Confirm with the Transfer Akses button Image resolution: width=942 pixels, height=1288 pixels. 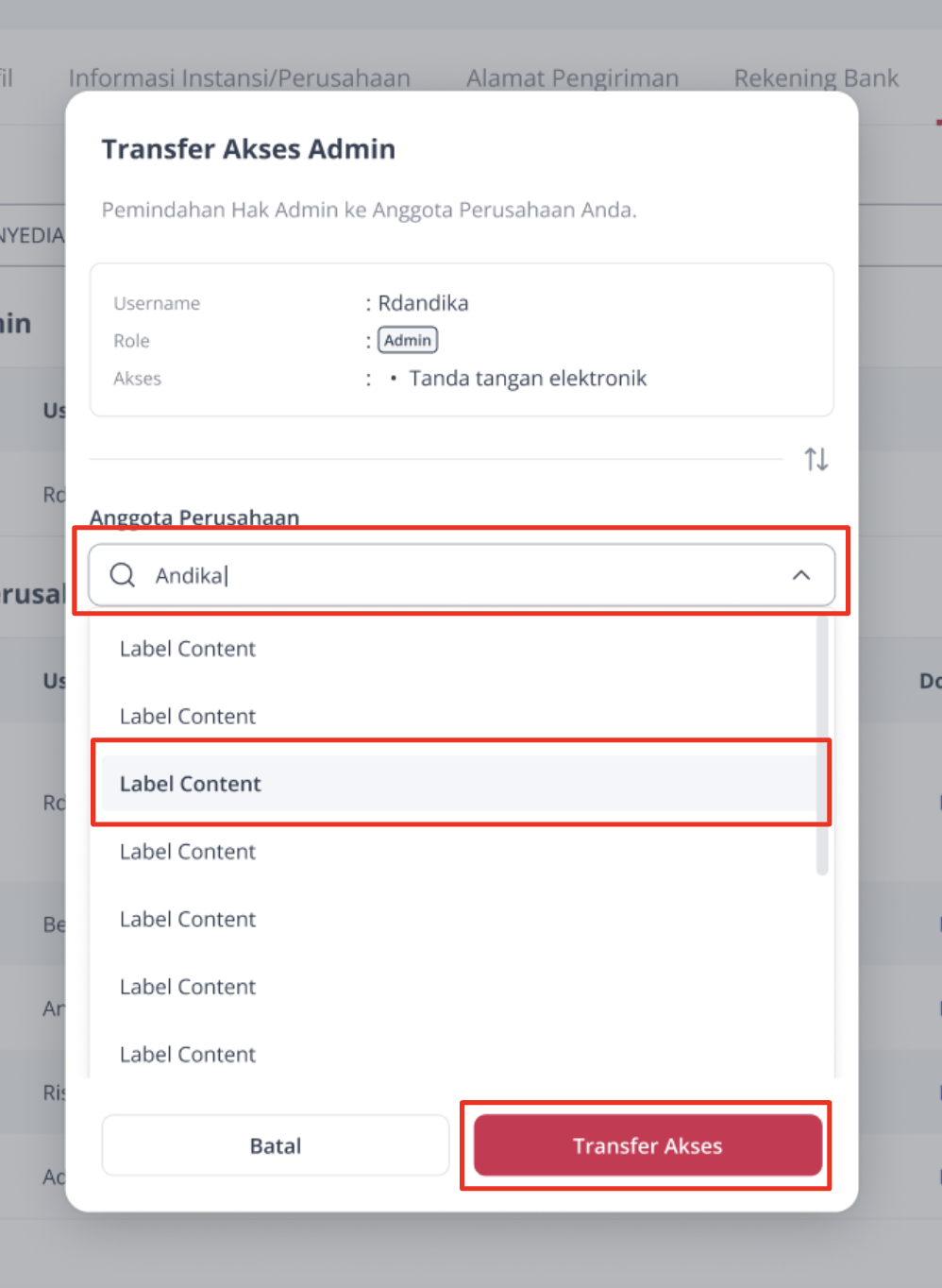[648, 1145]
